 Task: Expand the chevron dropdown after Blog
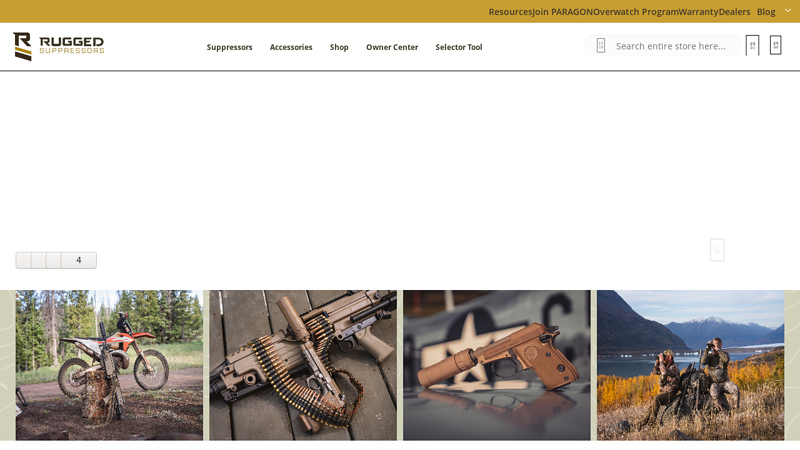pyautogui.click(x=788, y=11)
